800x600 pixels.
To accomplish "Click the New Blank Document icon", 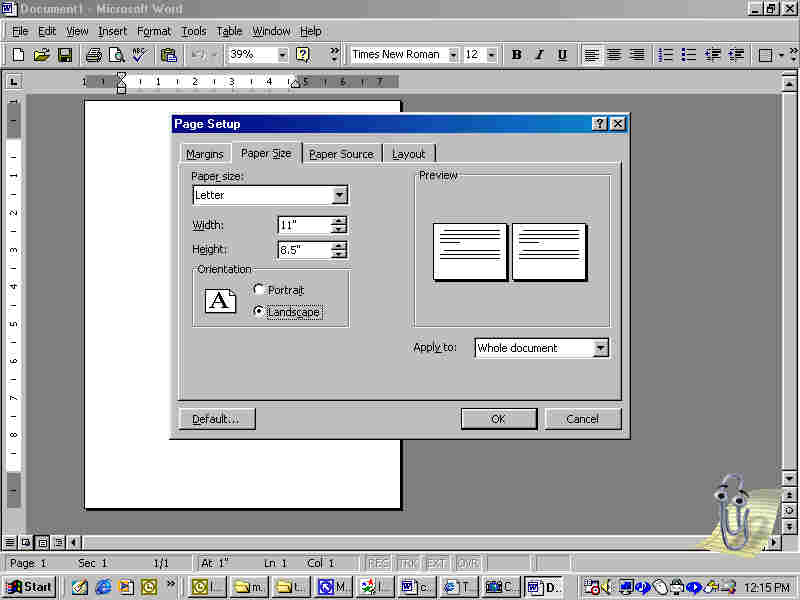I will [x=18, y=55].
